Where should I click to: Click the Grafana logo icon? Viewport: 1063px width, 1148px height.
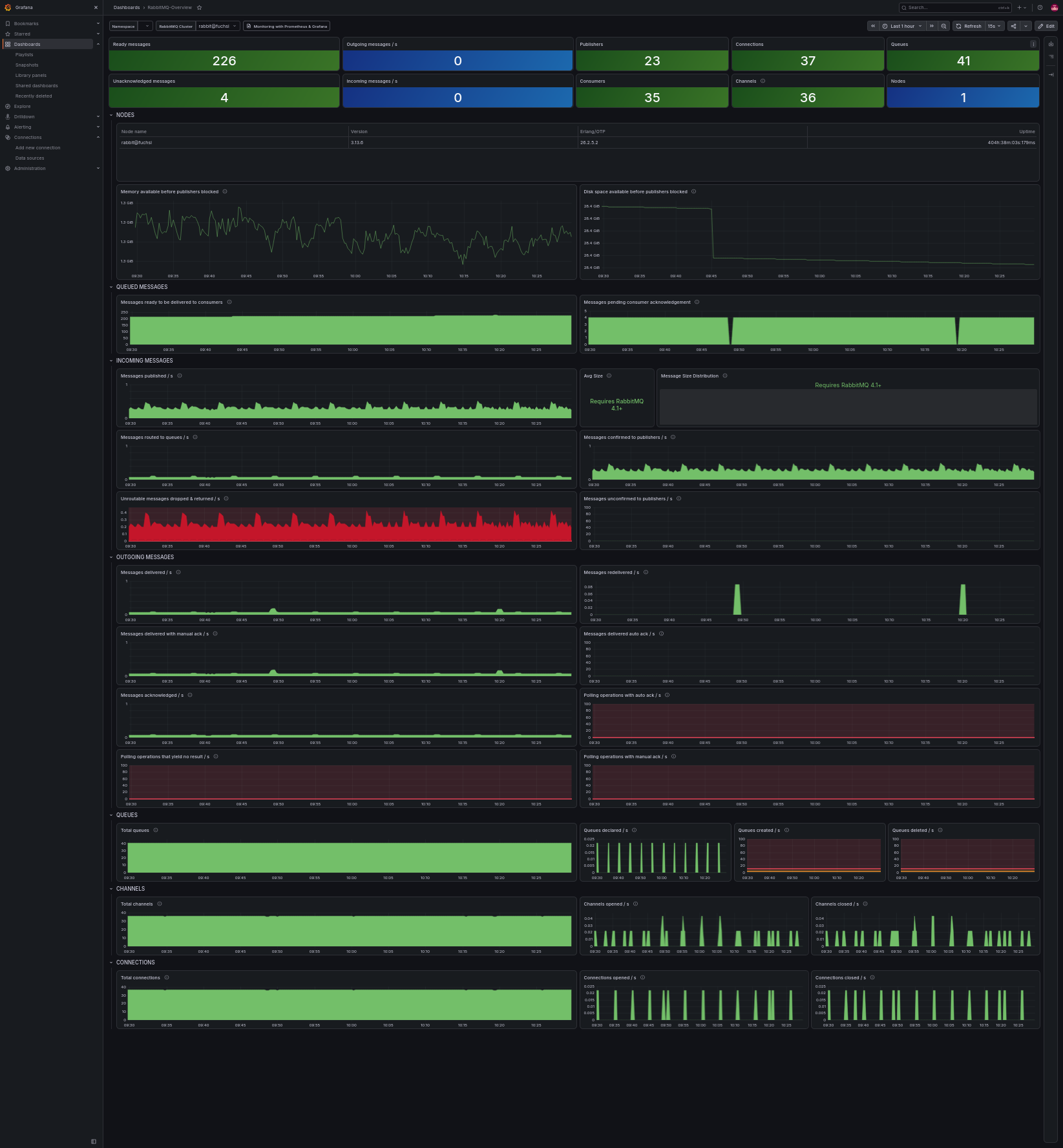pyautogui.click(x=8, y=7)
